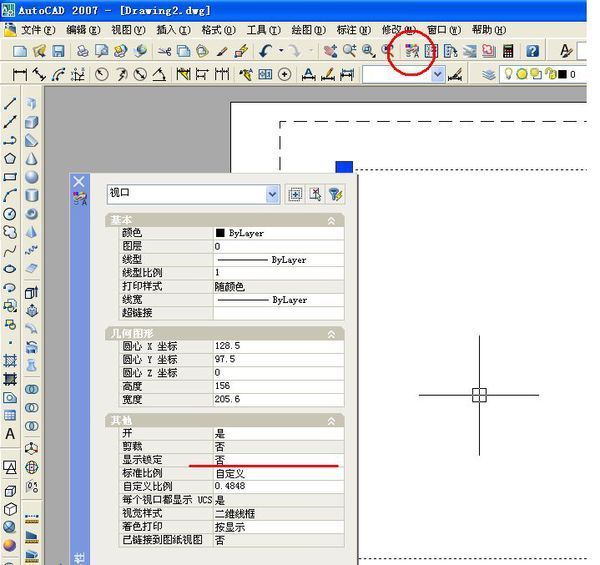
Task: Collapse the 基本 properties section
Action: [331, 220]
